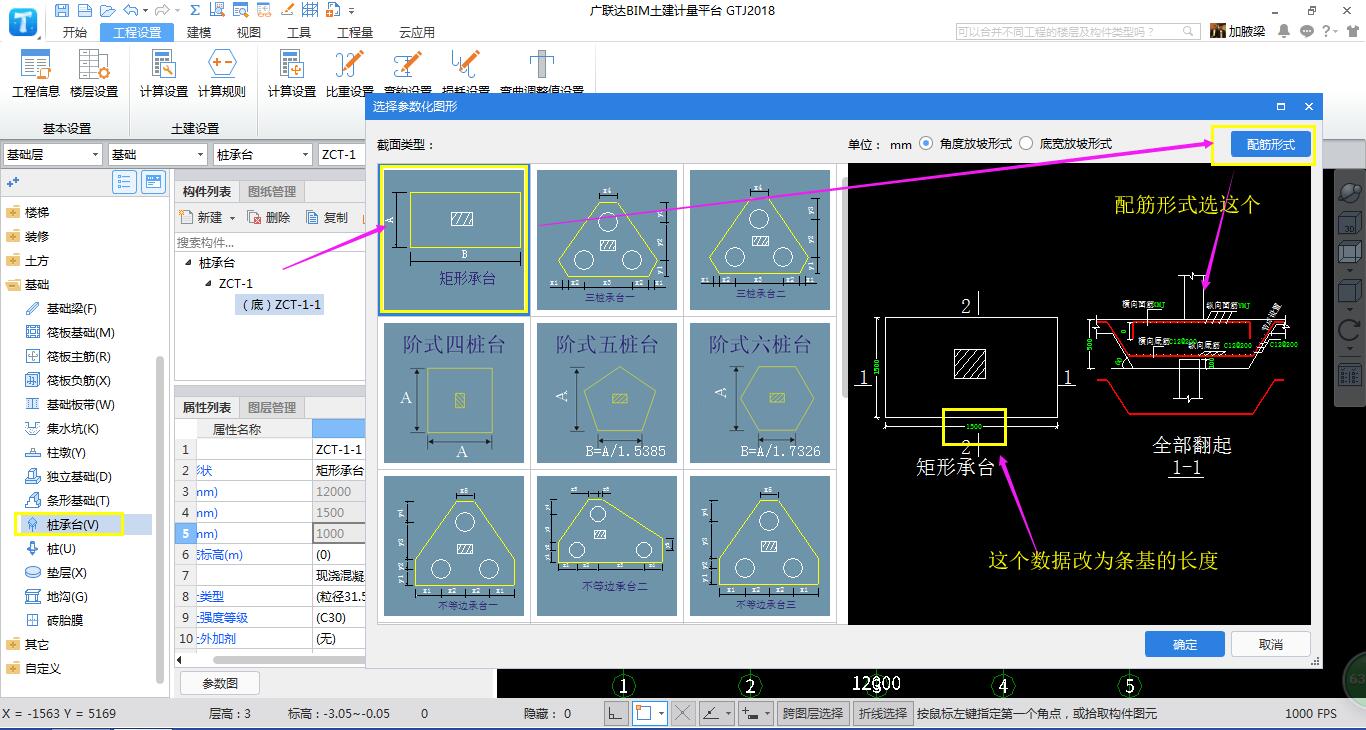1366x730 pixels.
Task: Click the 弯曲调整值设置 ribbon icon
Action: click(541, 73)
